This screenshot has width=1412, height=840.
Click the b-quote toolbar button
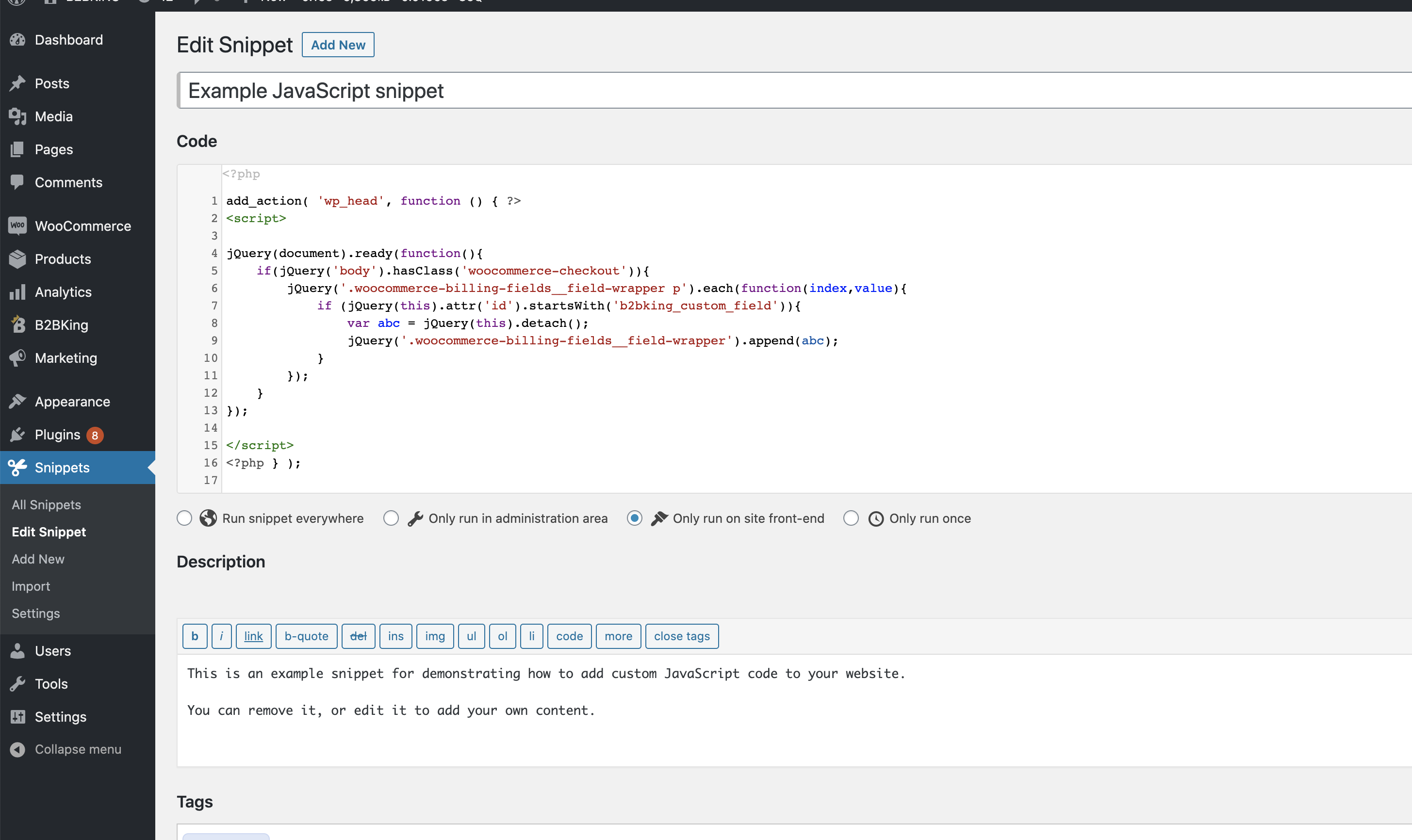(x=306, y=636)
